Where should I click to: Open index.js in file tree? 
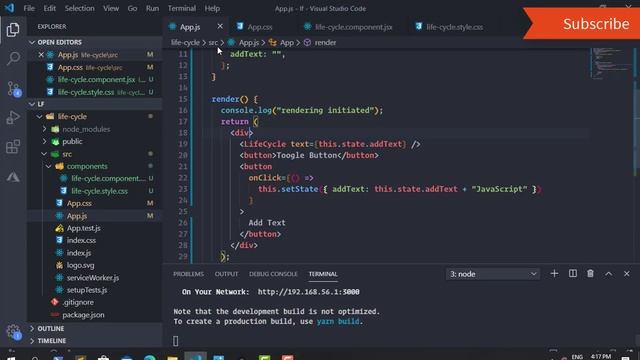(x=95, y=253)
